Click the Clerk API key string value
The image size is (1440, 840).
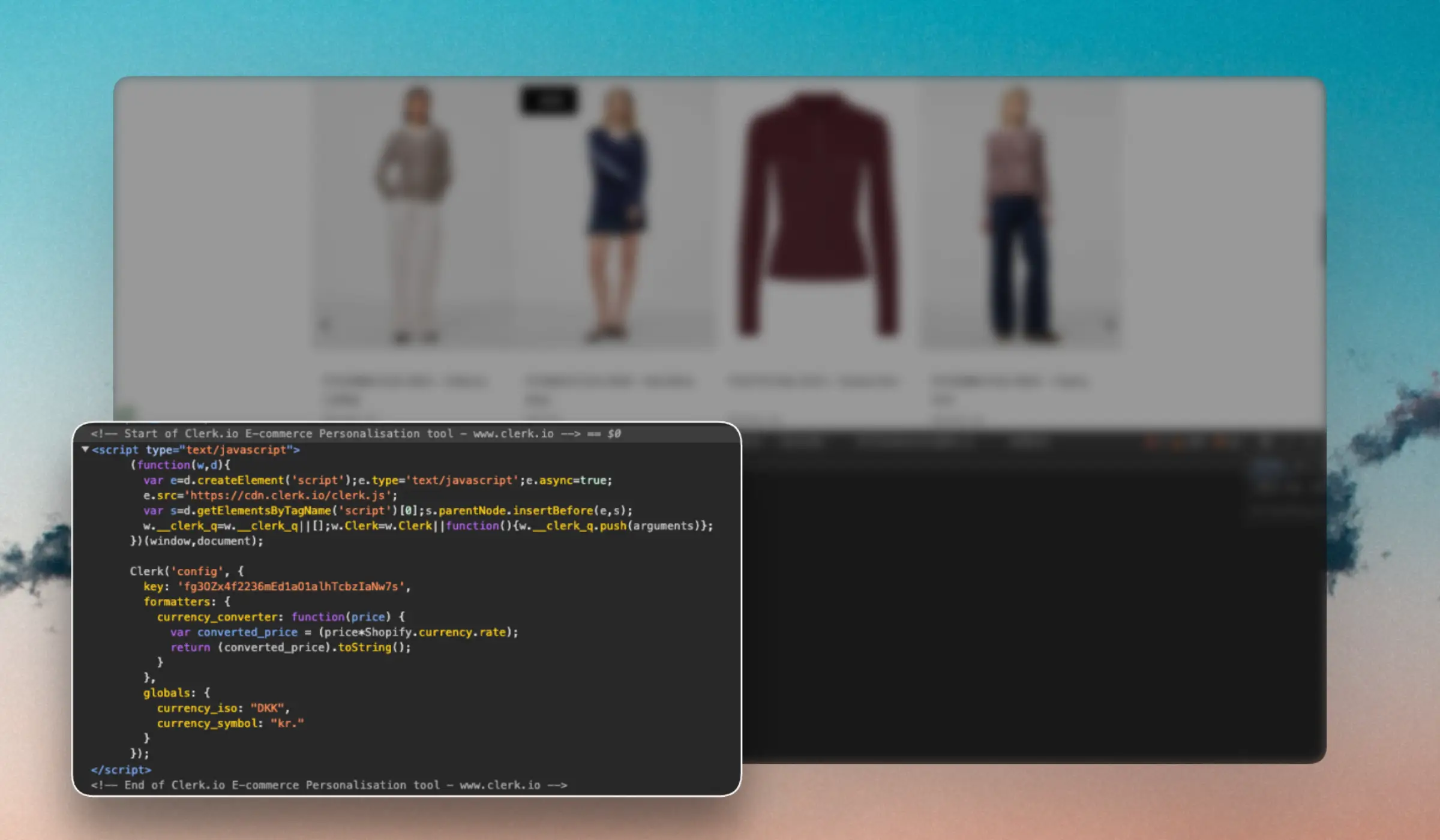[x=291, y=586]
